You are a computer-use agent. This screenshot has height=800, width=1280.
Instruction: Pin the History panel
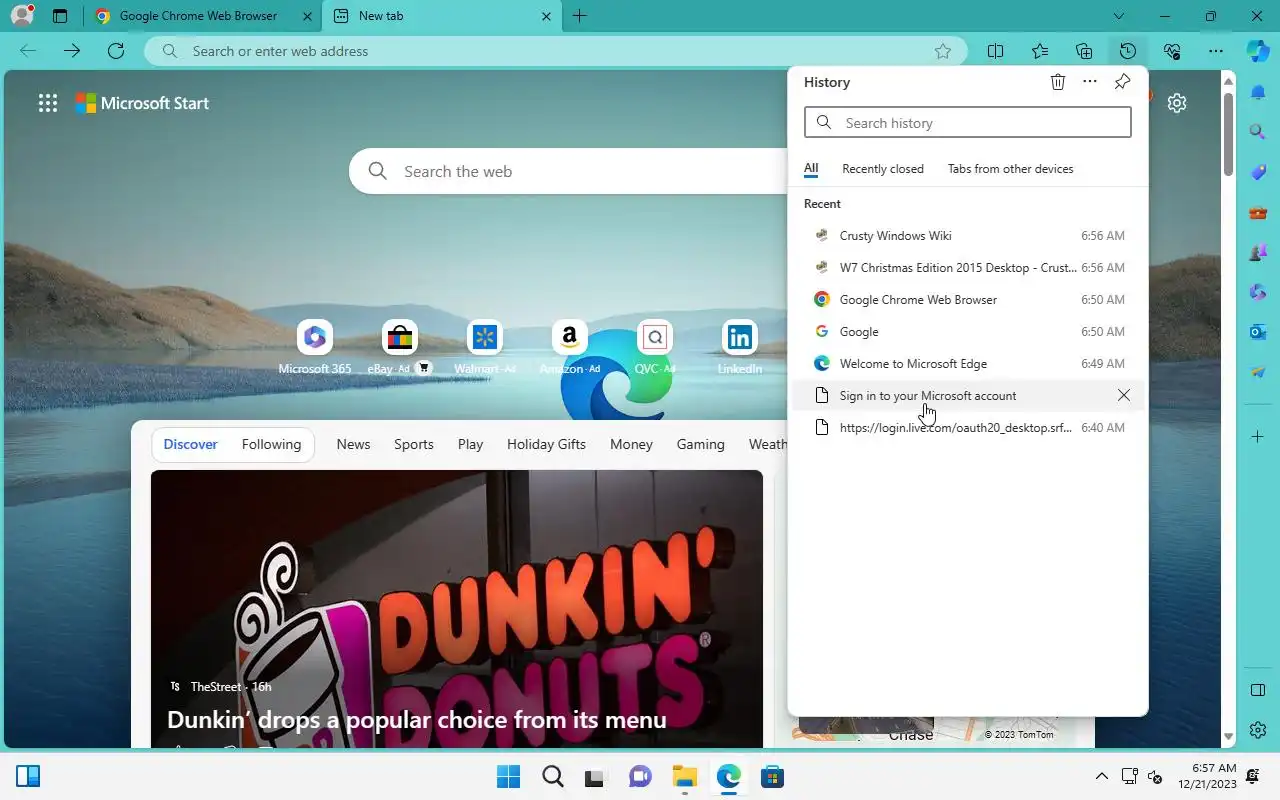(x=1122, y=82)
